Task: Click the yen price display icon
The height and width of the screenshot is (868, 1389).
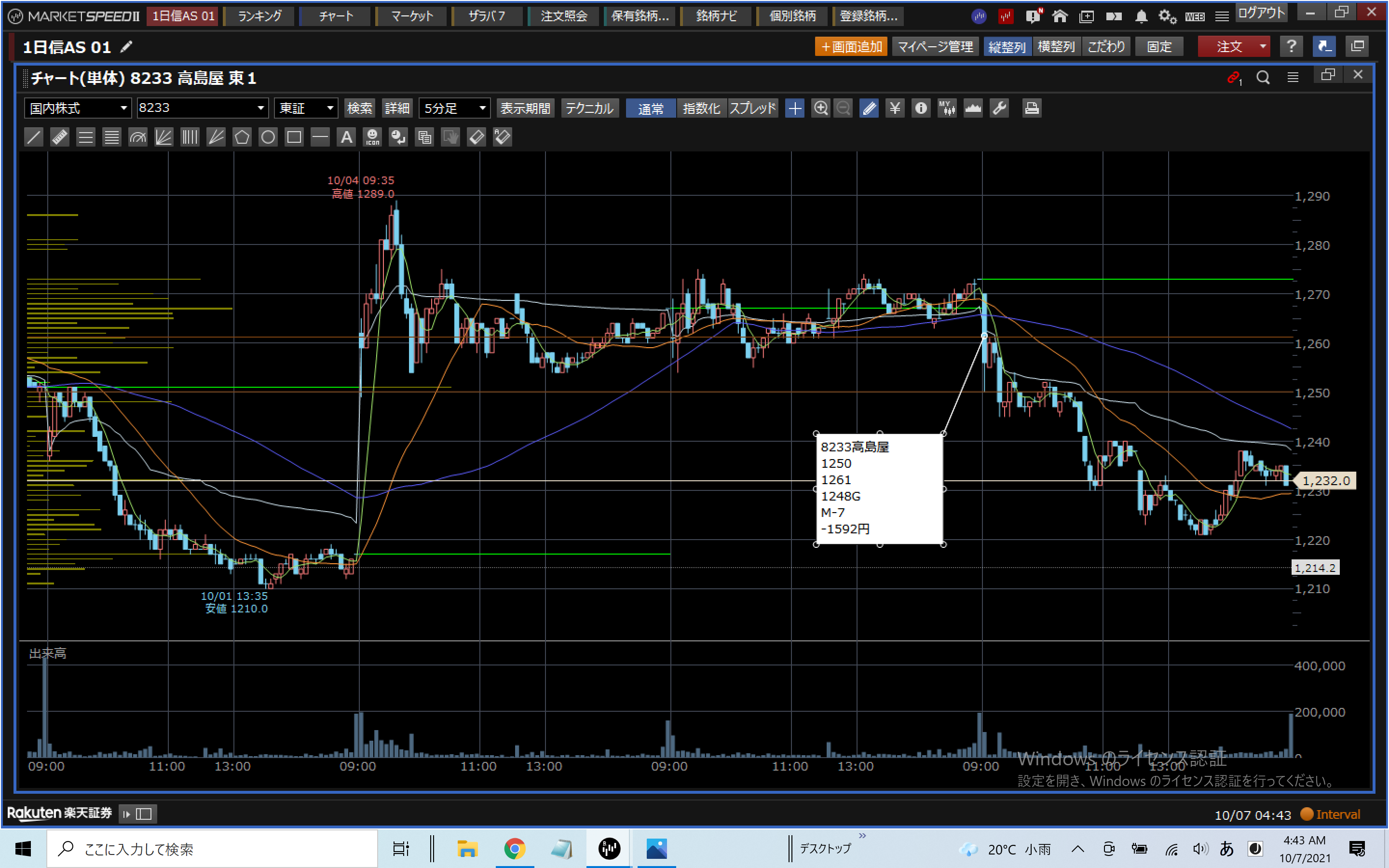Action: click(894, 108)
